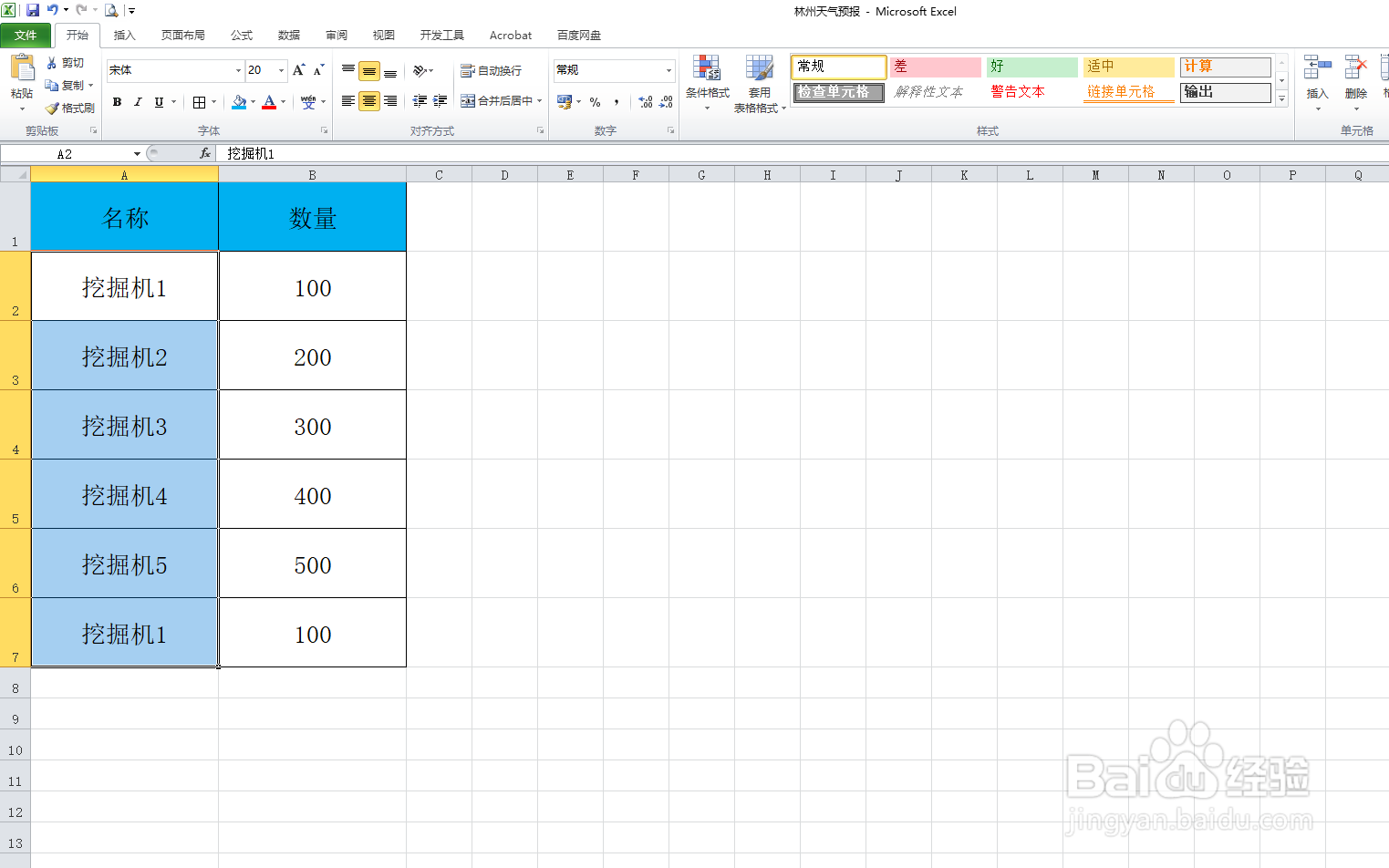Image resolution: width=1389 pixels, height=868 pixels.
Task: Cut selection with scissors icon
Action: point(65,63)
